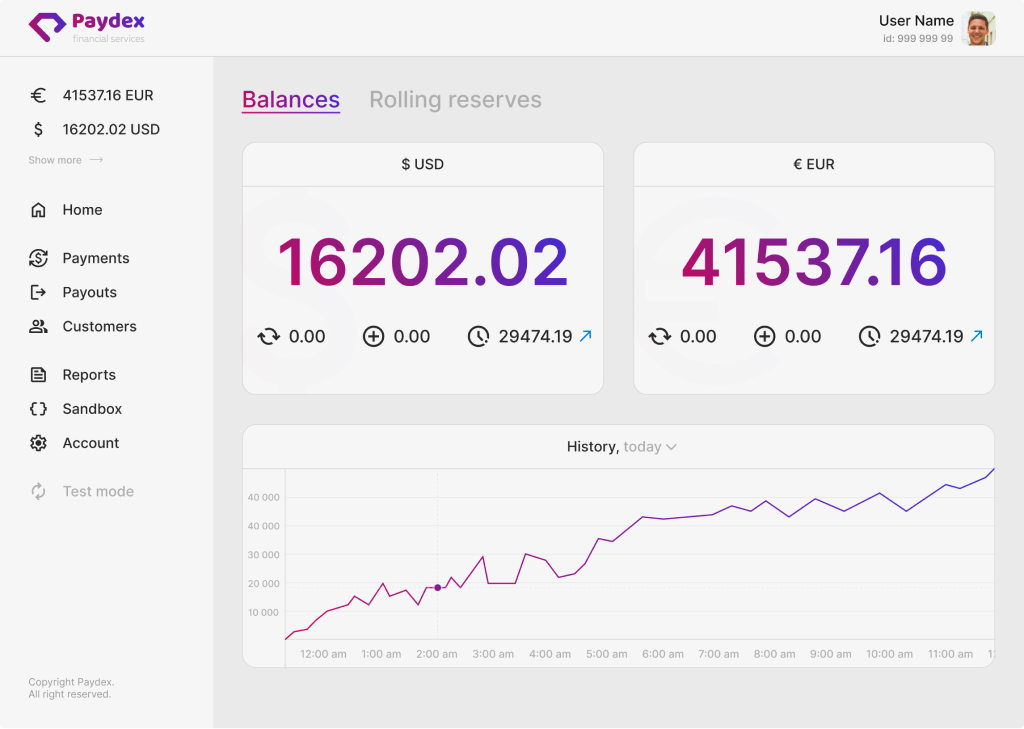The height and width of the screenshot is (729, 1024).
Task: Click the € EUR card header
Action: (814, 164)
